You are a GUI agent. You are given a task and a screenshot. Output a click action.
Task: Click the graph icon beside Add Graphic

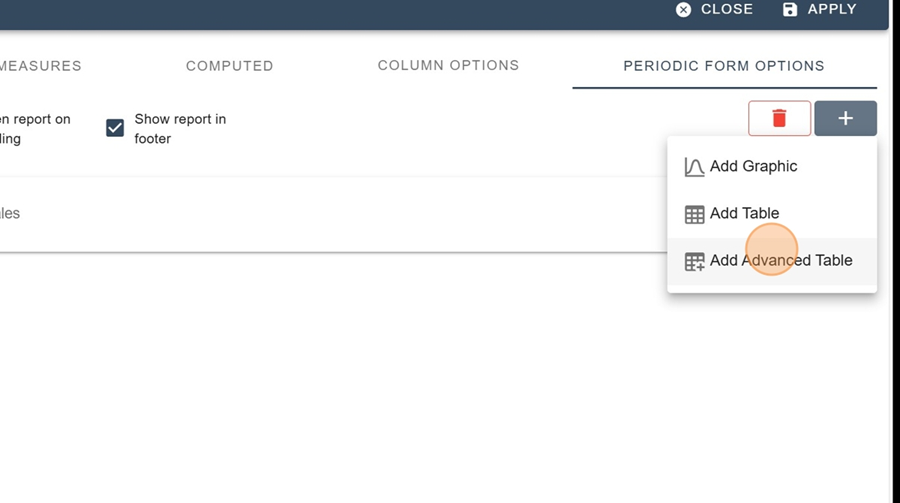[x=694, y=167]
